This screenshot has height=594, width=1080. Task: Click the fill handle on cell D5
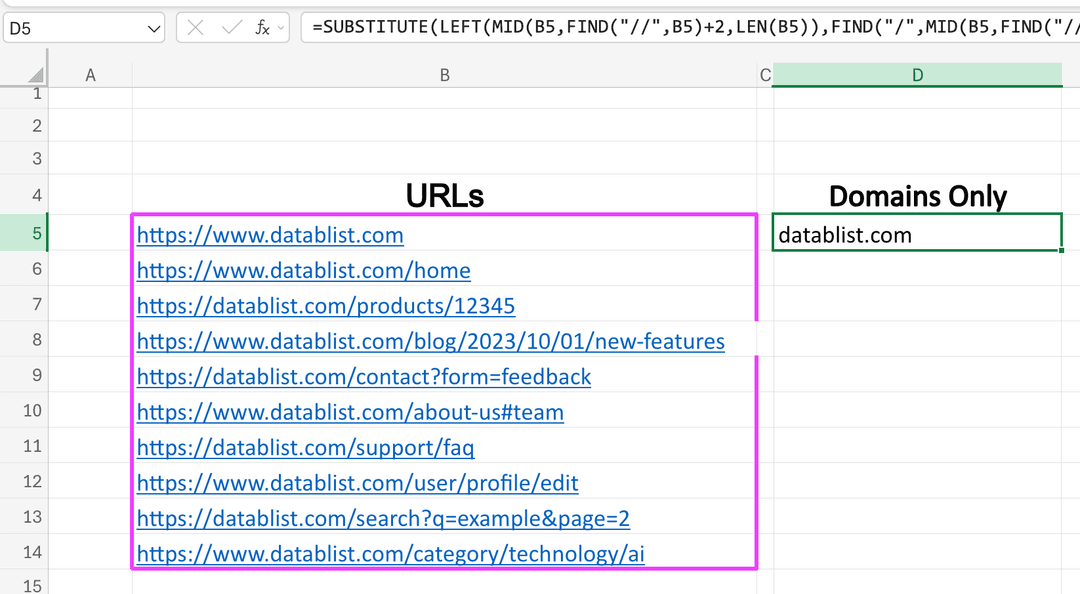[x=1060, y=248]
